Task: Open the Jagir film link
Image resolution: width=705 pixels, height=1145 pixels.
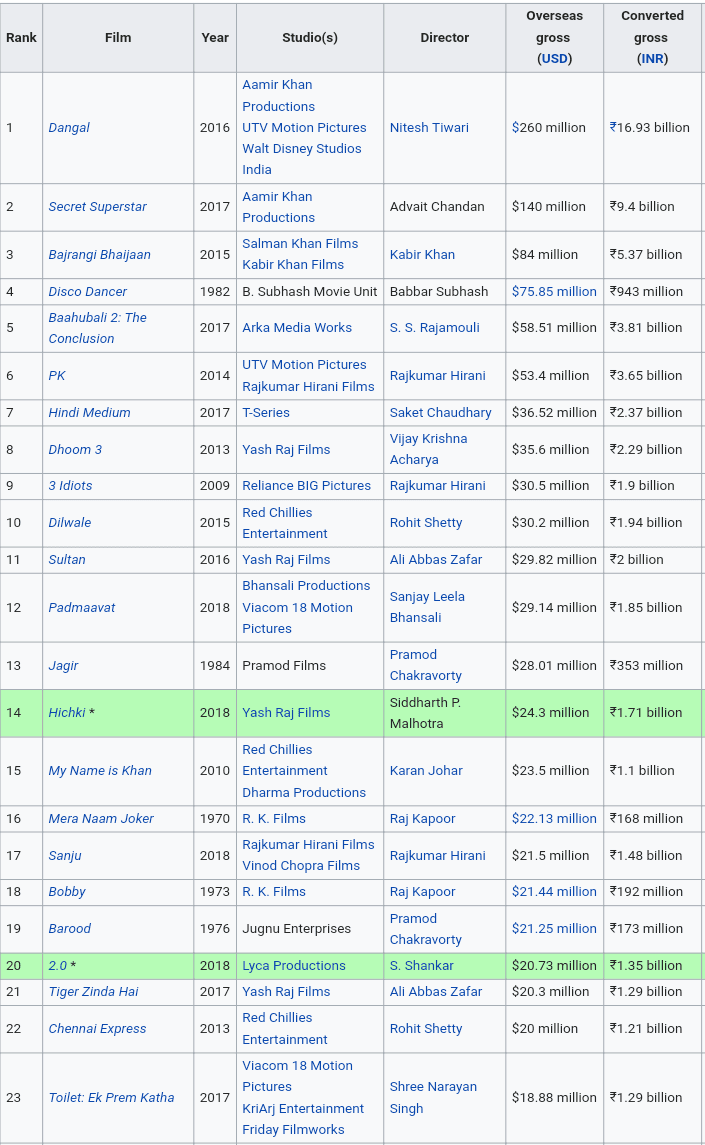Action: click(x=63, y=666)
